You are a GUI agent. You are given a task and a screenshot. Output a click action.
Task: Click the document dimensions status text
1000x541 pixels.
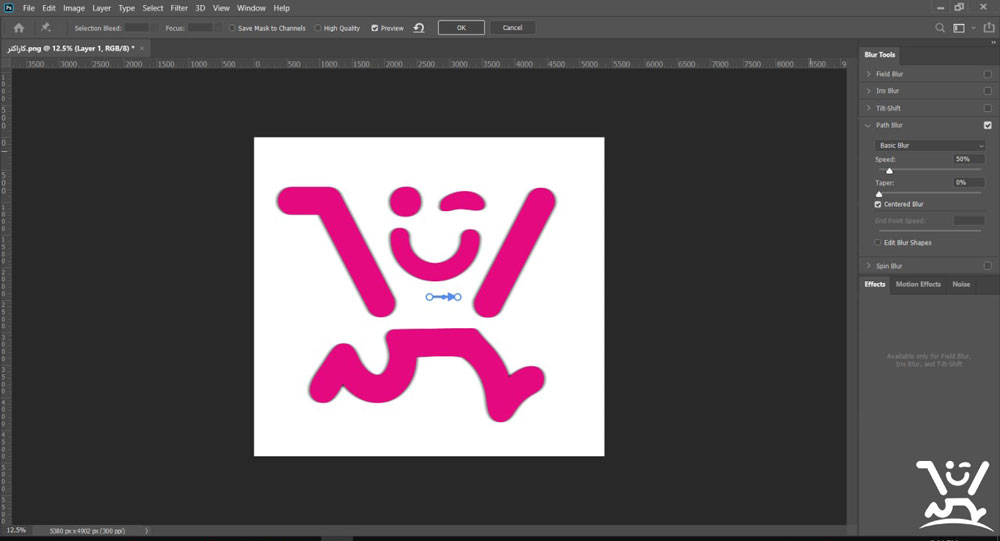pyautogui.click(x=87, y=531)
